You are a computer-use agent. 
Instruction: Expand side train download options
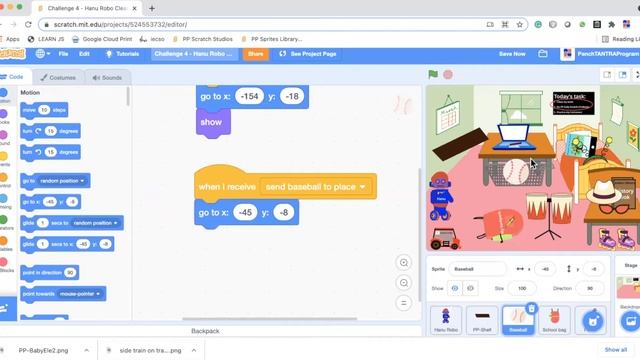194,350
